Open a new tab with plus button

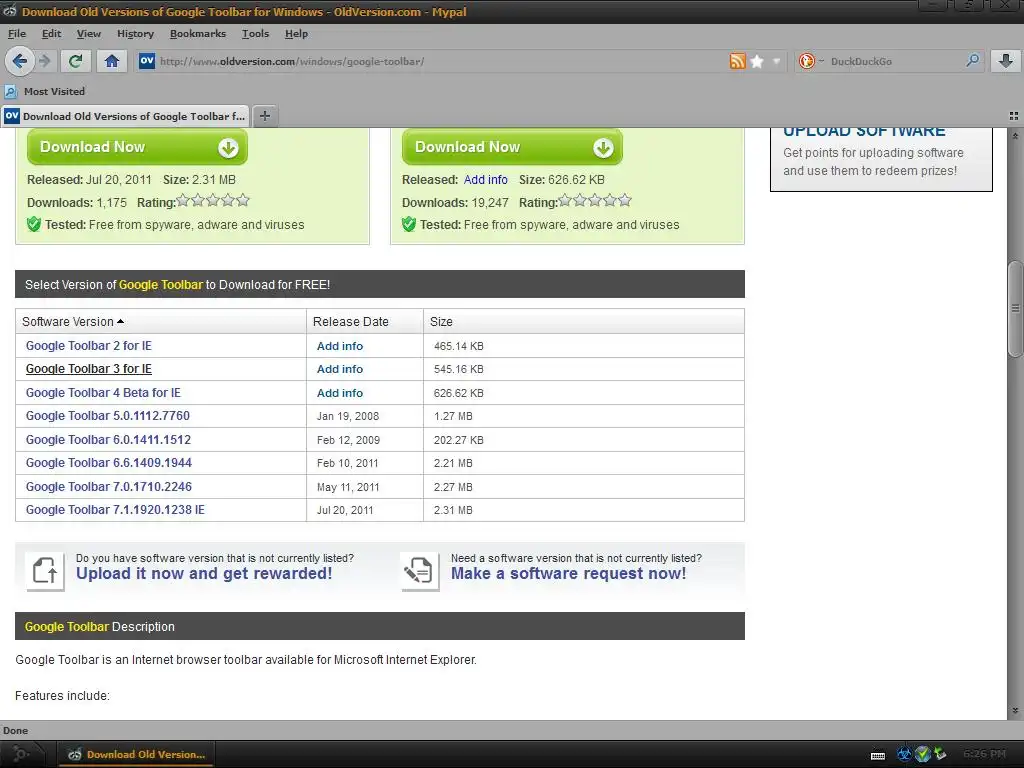click(x=264, y=116)
